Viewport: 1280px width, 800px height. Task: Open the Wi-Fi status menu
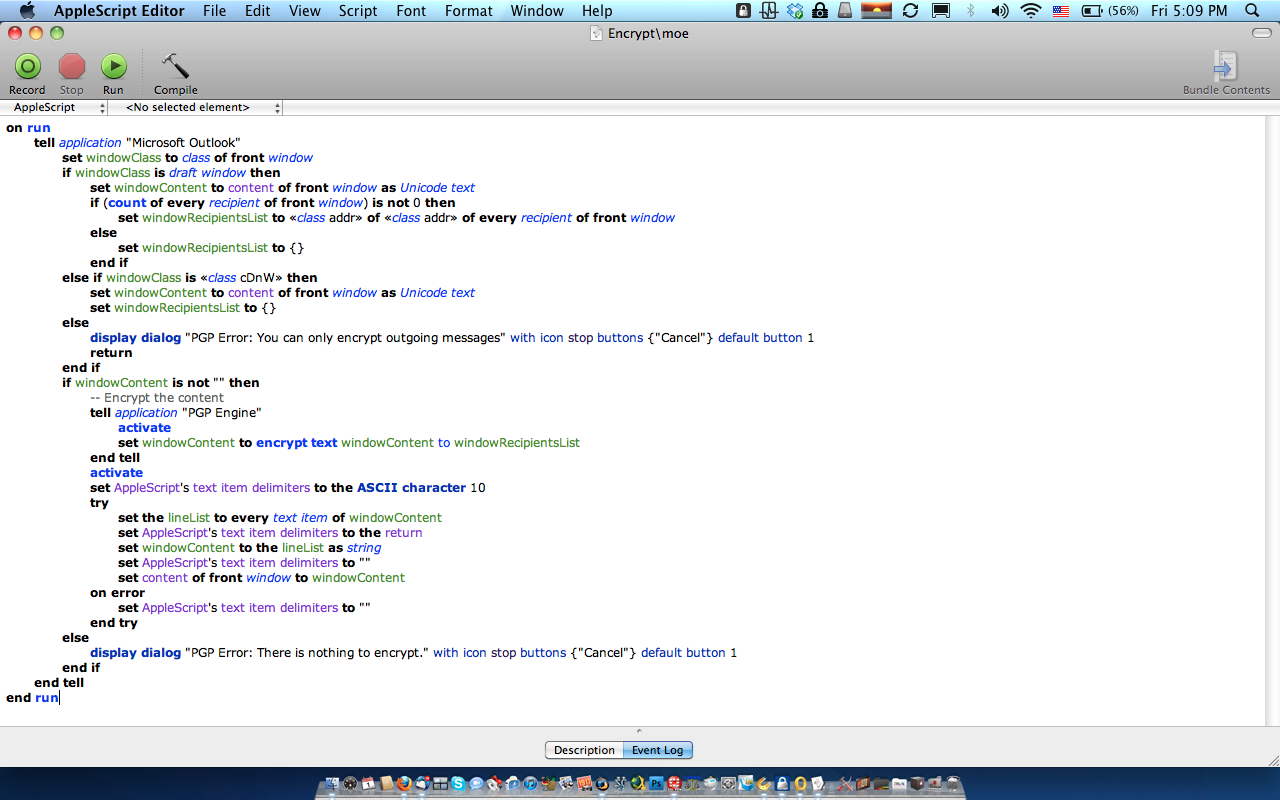(1030, 11)
